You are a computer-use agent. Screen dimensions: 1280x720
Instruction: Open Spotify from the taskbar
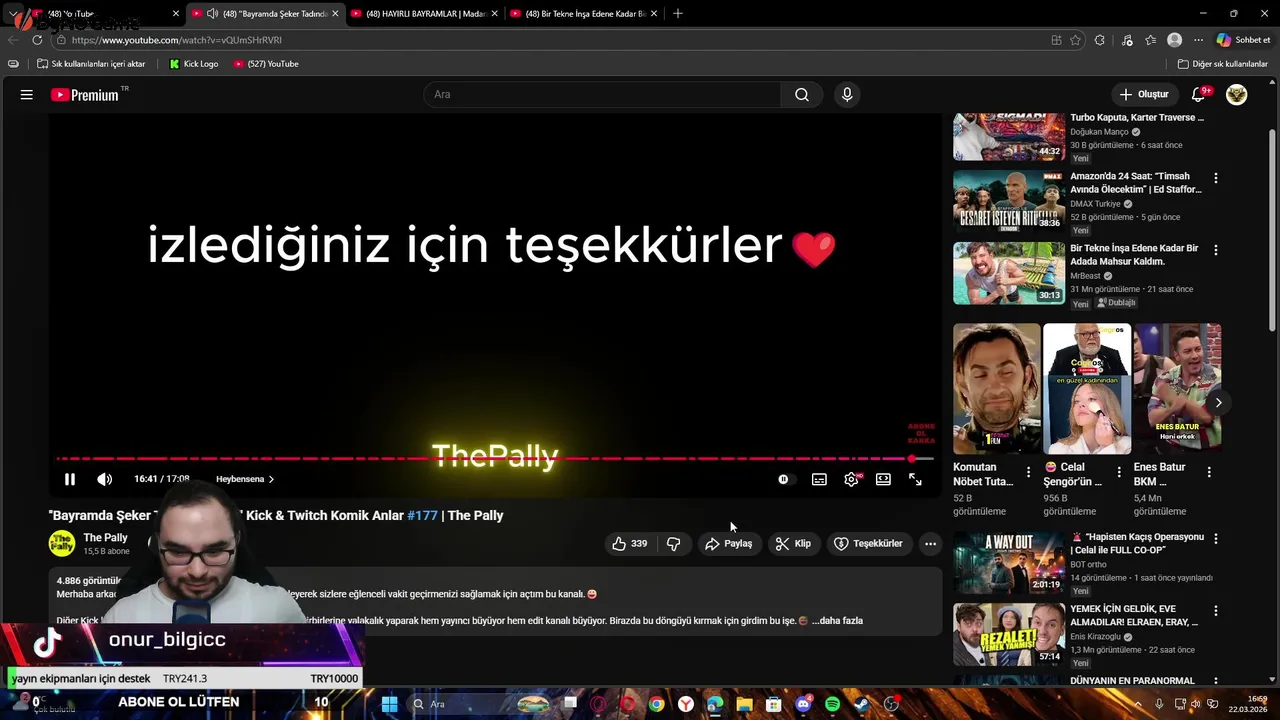(832, 704)
